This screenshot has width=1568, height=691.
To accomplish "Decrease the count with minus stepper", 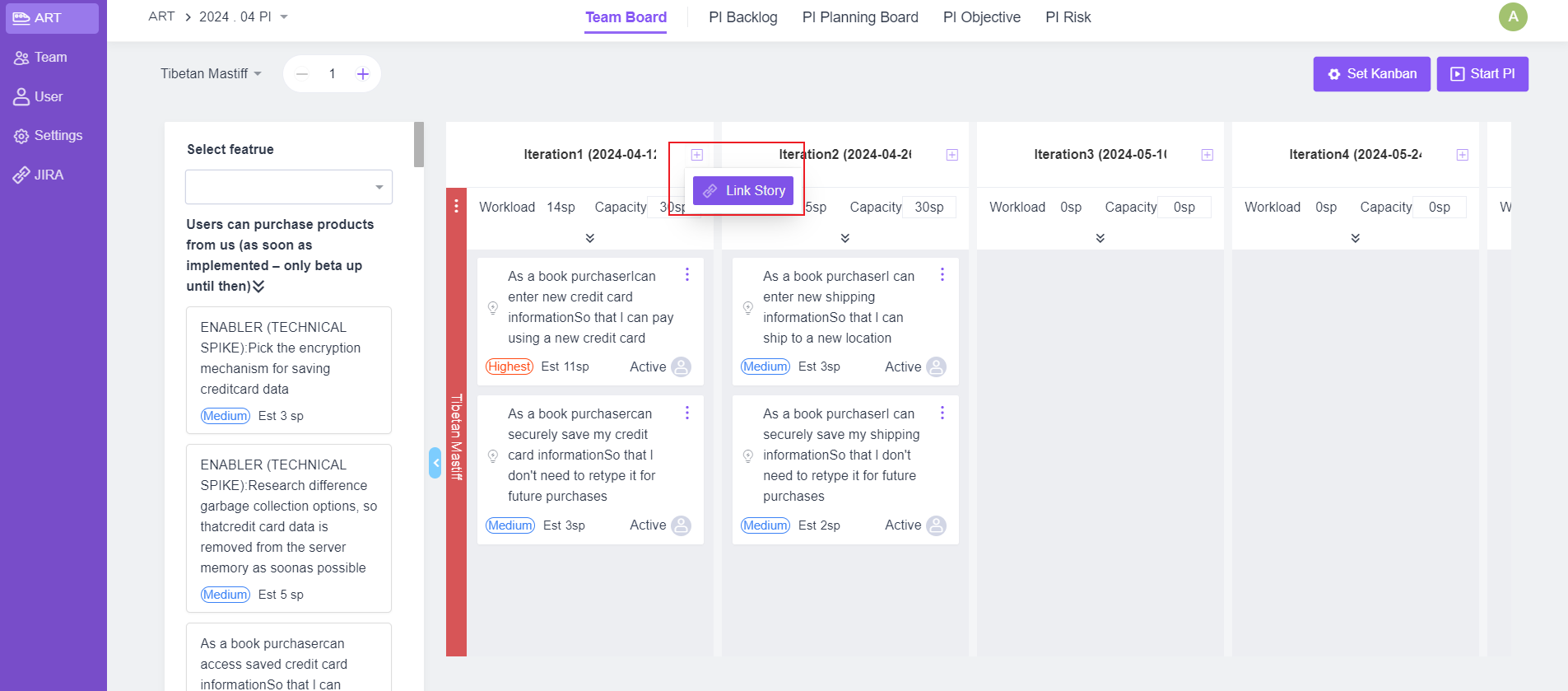I will [x=302, y=74].
